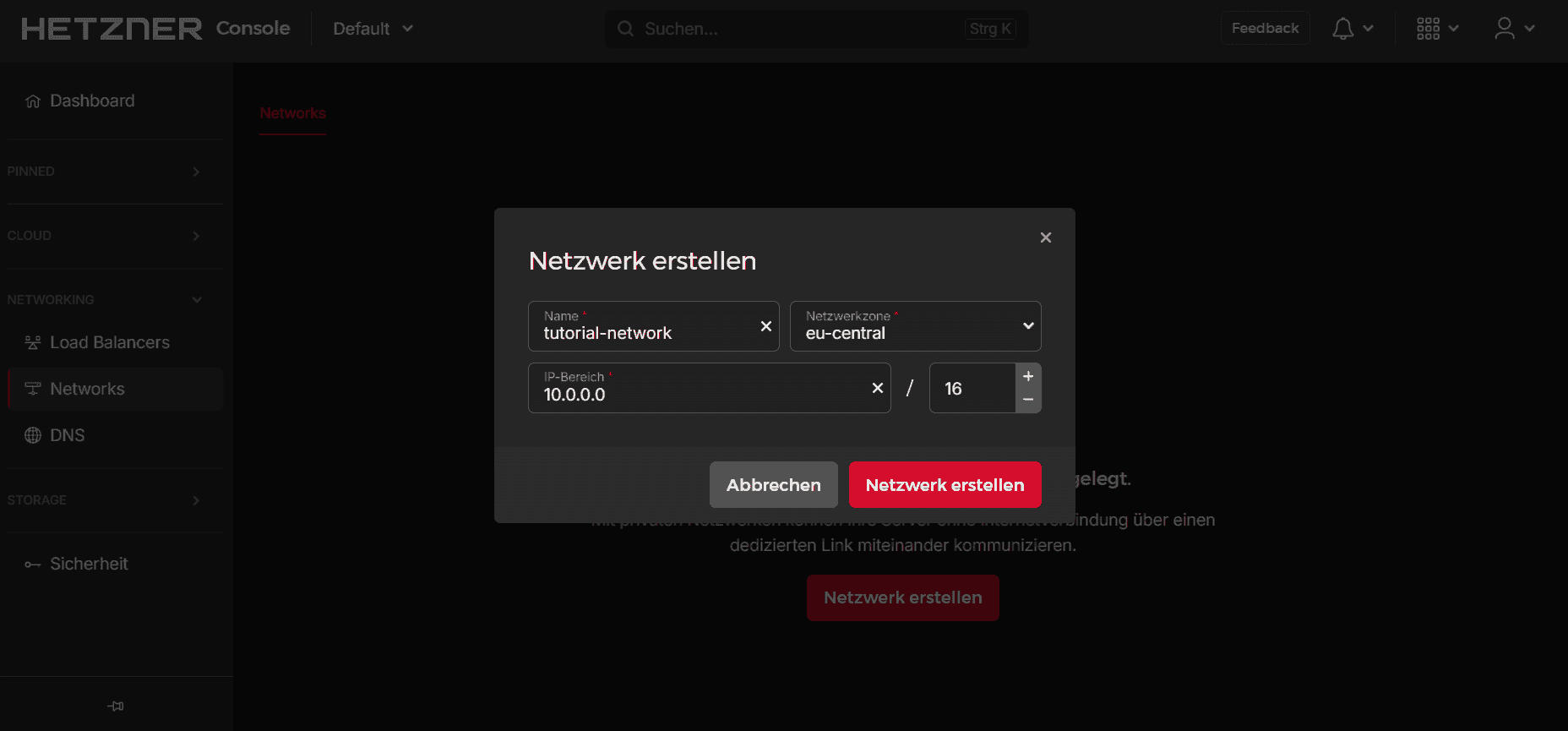Viewport: 1568px width, 731px height.
Task: Click the sidebar pin icon
Action: tap(116, 706)
